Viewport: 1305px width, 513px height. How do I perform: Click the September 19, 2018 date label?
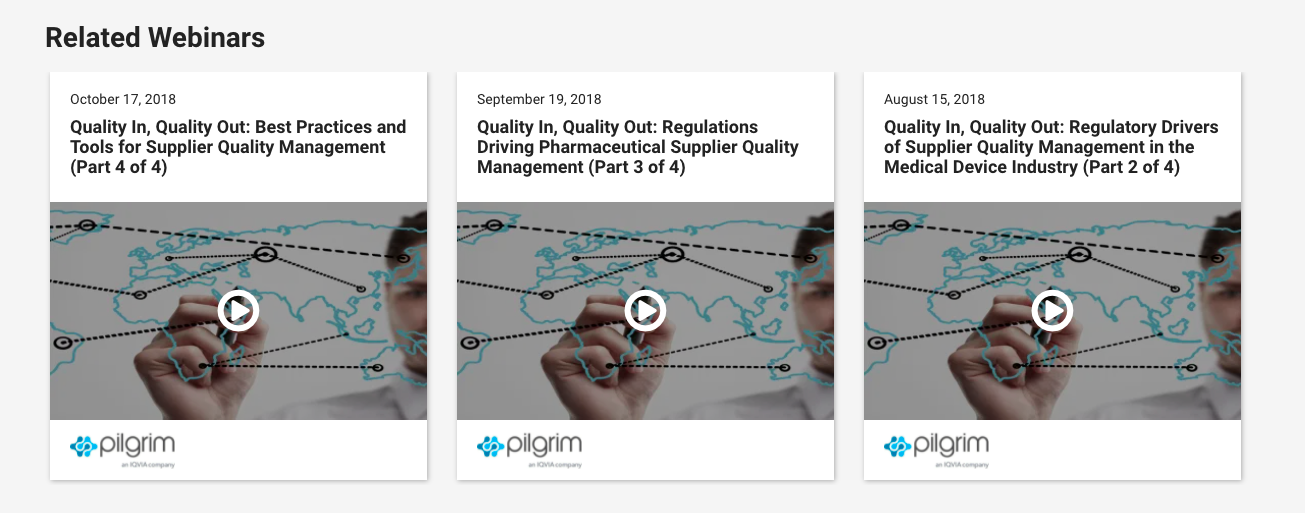tap(539, 99)
